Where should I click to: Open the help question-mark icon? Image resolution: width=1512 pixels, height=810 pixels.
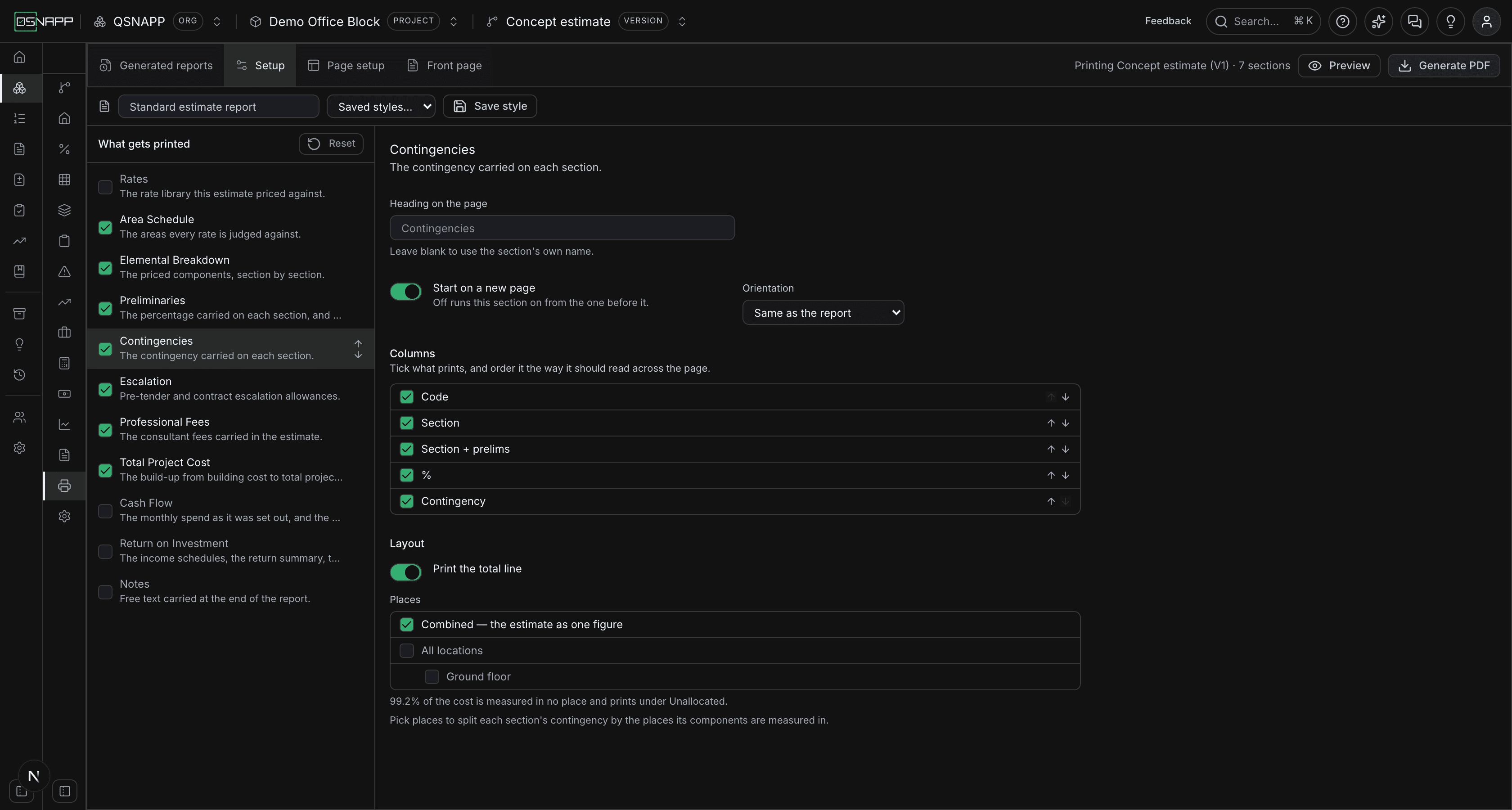tap(1342, 22)
